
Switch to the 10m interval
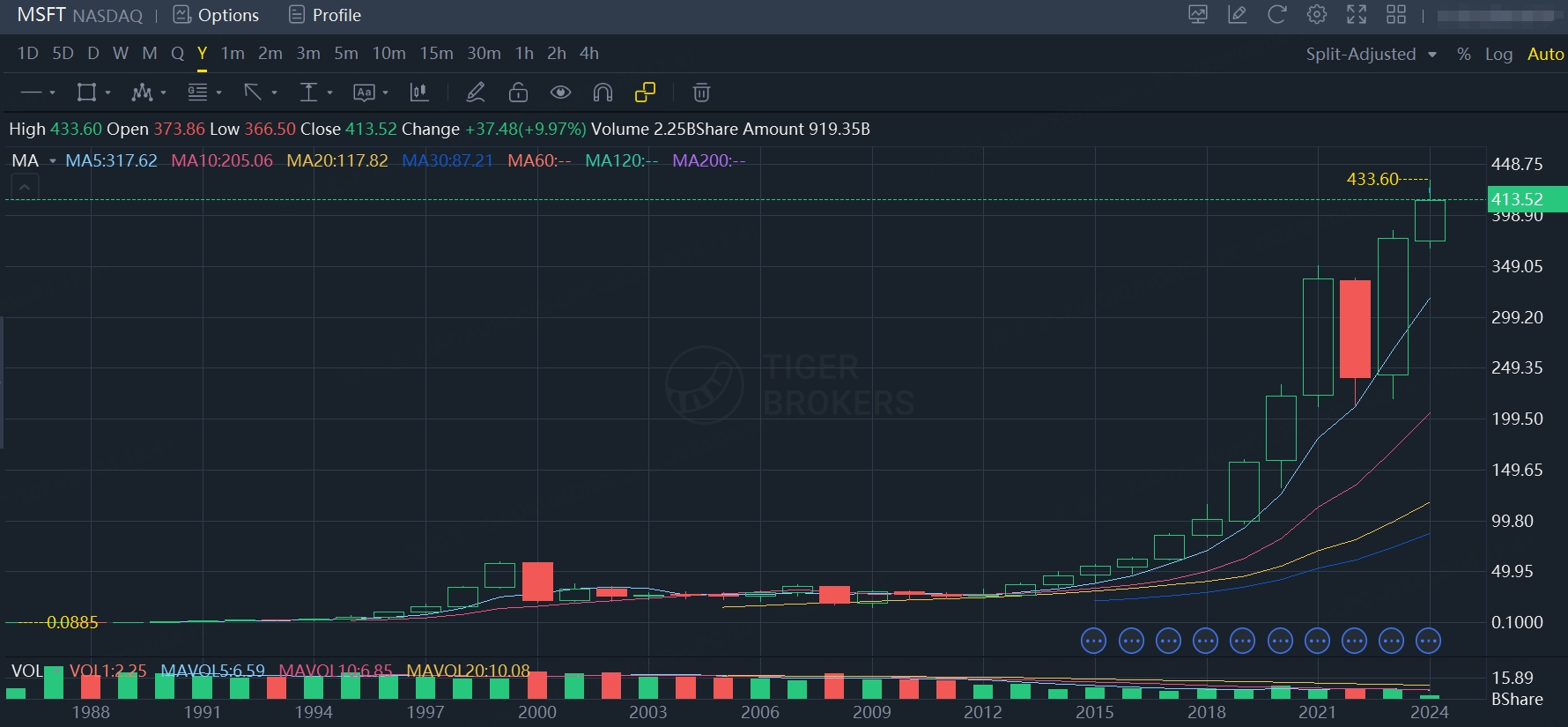(x=388, y=53)
